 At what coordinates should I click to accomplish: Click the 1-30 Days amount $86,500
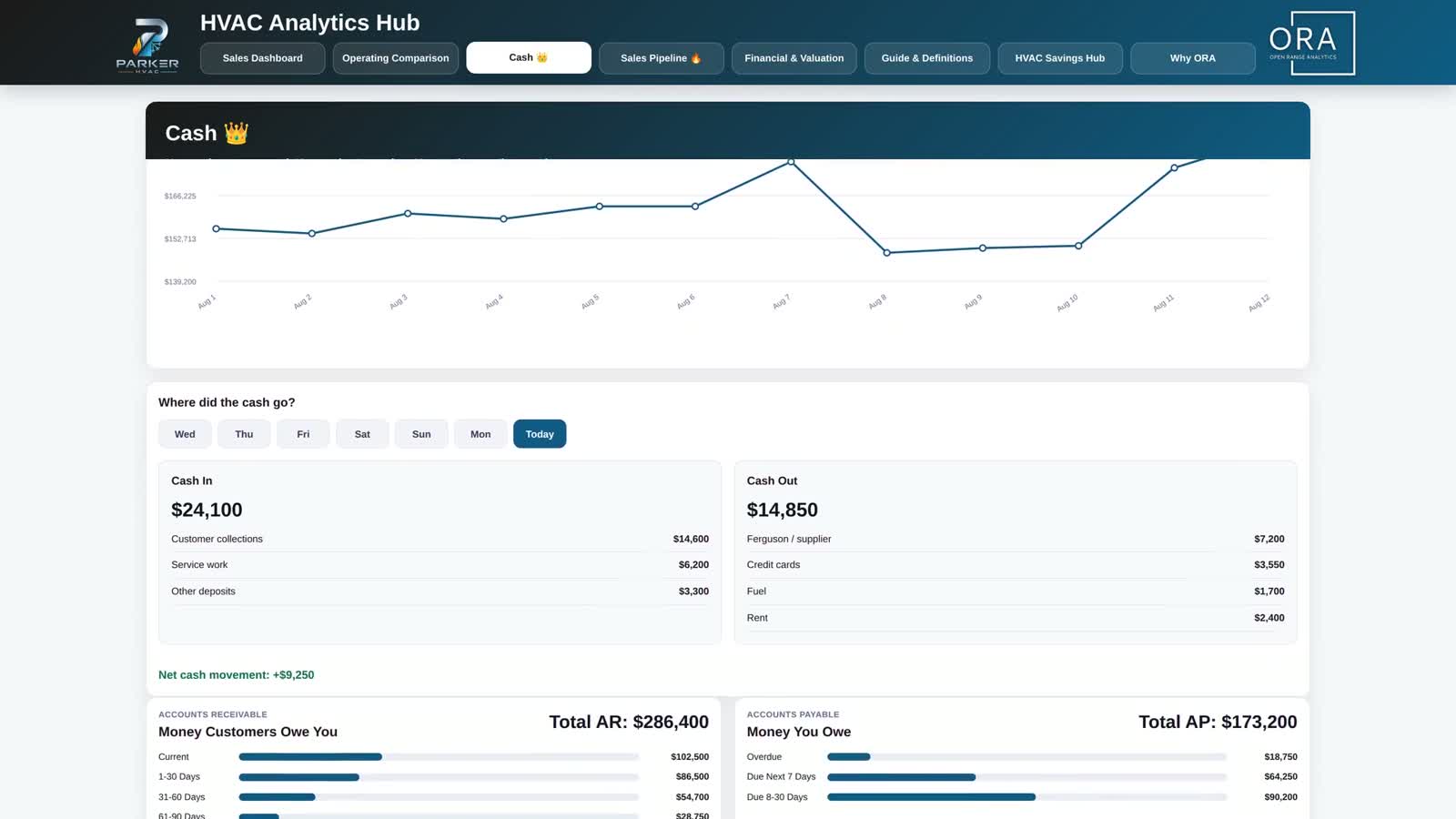pos(693,777)
